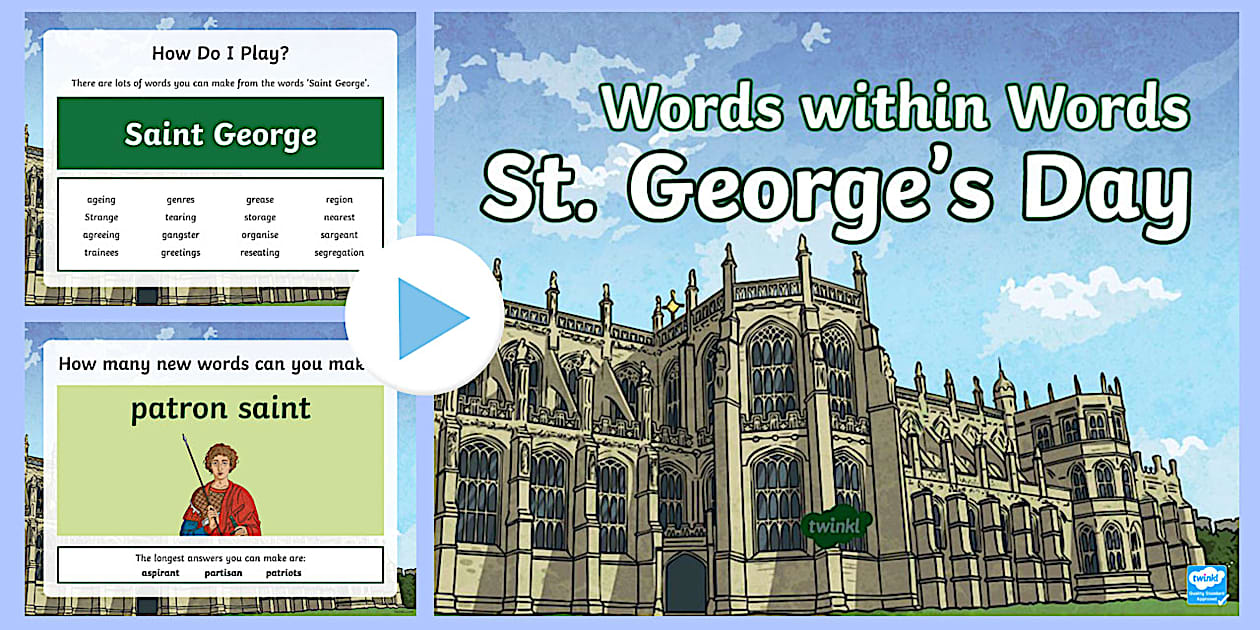The width and height of the screenshot is (1260, 630).
Task: Click the answer 'partisan'
Action: click(x=222, y=573)
